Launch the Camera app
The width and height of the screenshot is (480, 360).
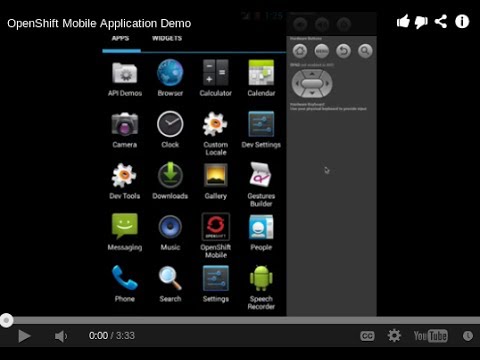click(125, 124)
